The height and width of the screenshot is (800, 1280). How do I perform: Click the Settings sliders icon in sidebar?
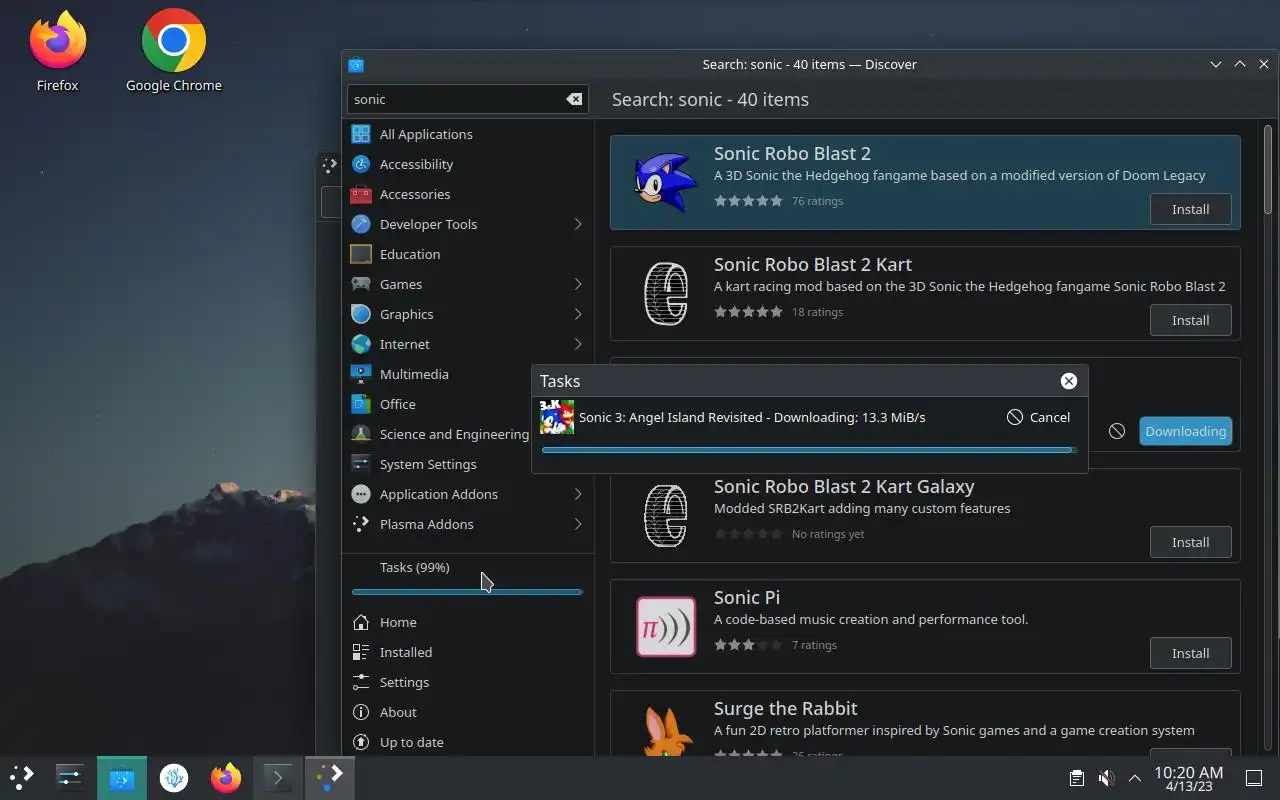(361, 682)
